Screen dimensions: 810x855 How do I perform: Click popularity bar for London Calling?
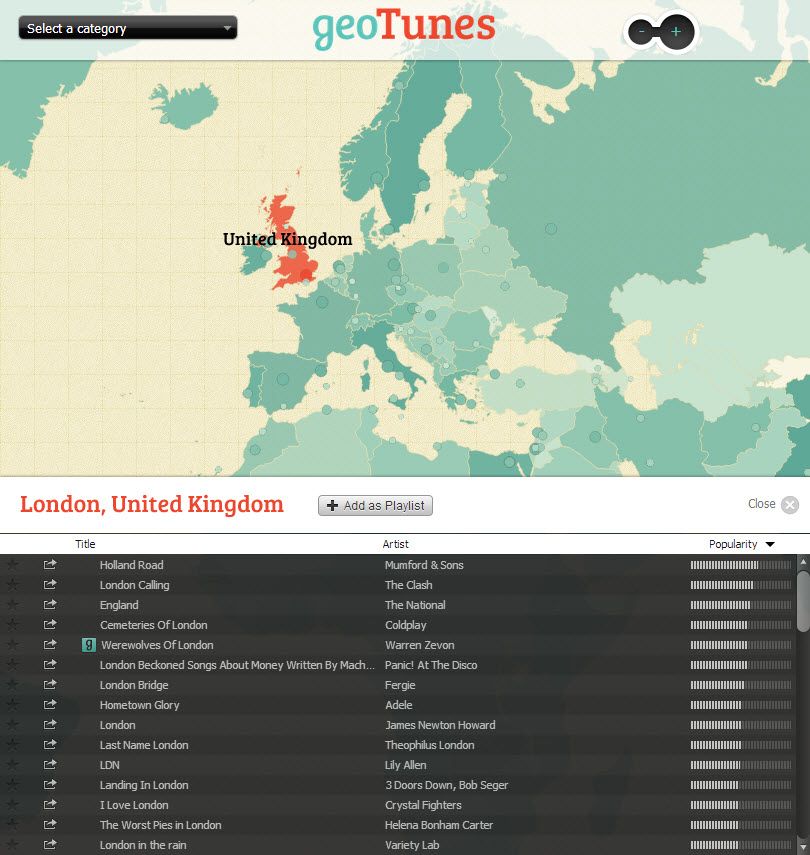click(740, 585)
